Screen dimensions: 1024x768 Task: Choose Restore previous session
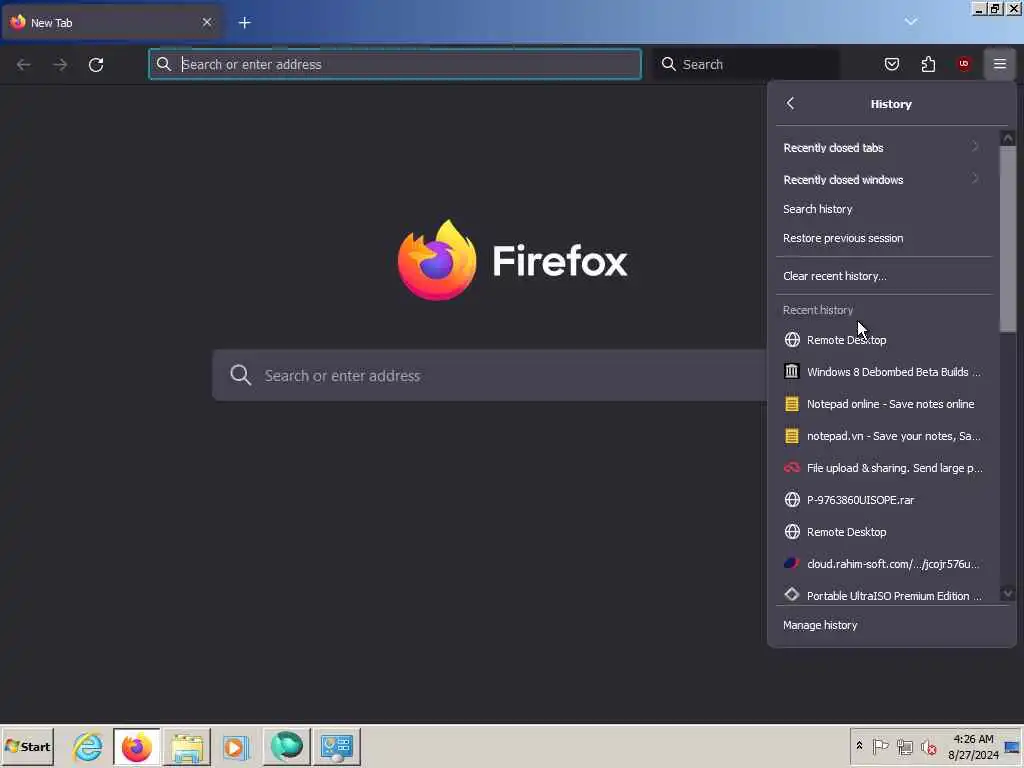pyautogui.click(x=884, y=238)
